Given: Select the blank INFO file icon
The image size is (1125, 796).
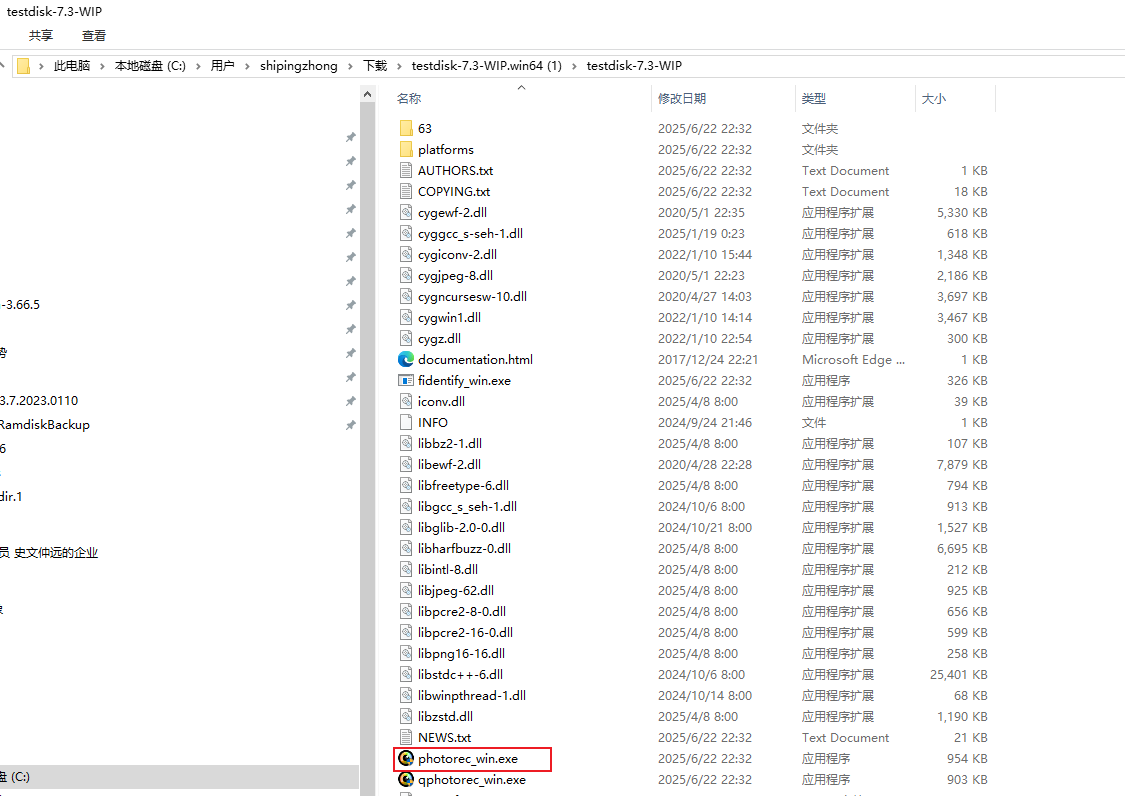Looking at the screenshot, I should tap(406, 422).
